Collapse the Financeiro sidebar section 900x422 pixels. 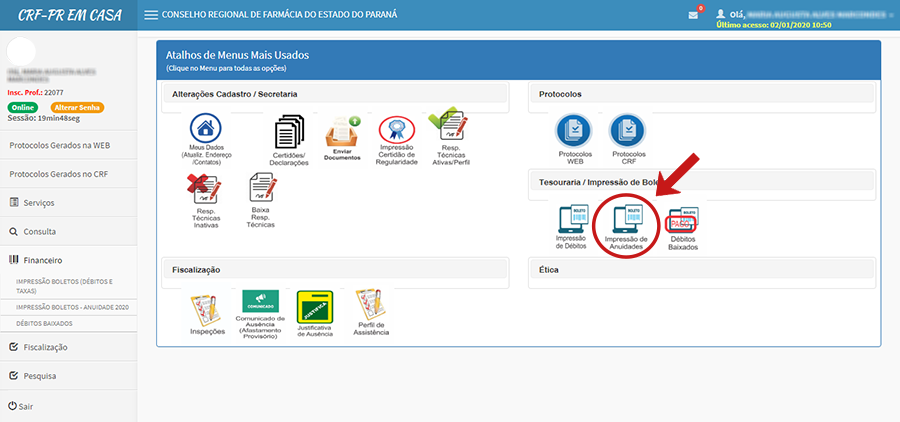click(x=42, y=260)
